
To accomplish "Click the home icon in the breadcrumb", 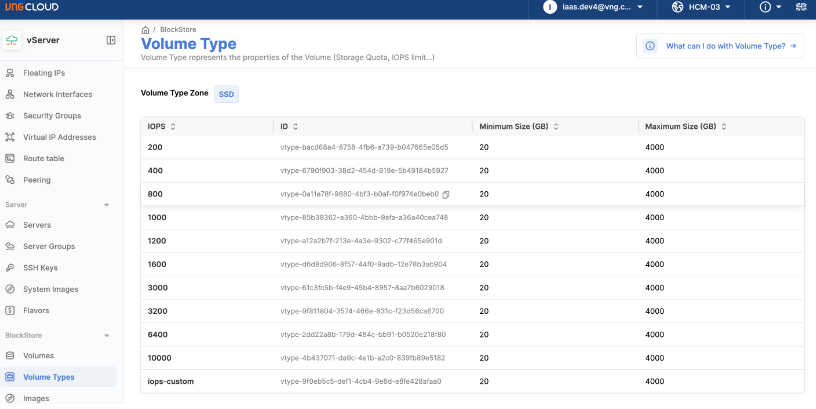I will (146, 30).
